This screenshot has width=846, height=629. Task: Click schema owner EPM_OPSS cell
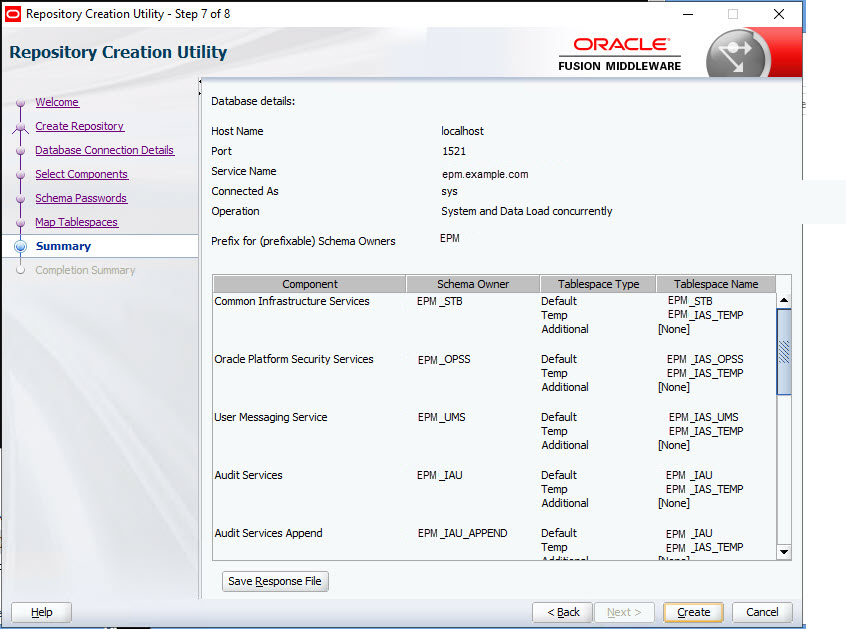[444, 359]
